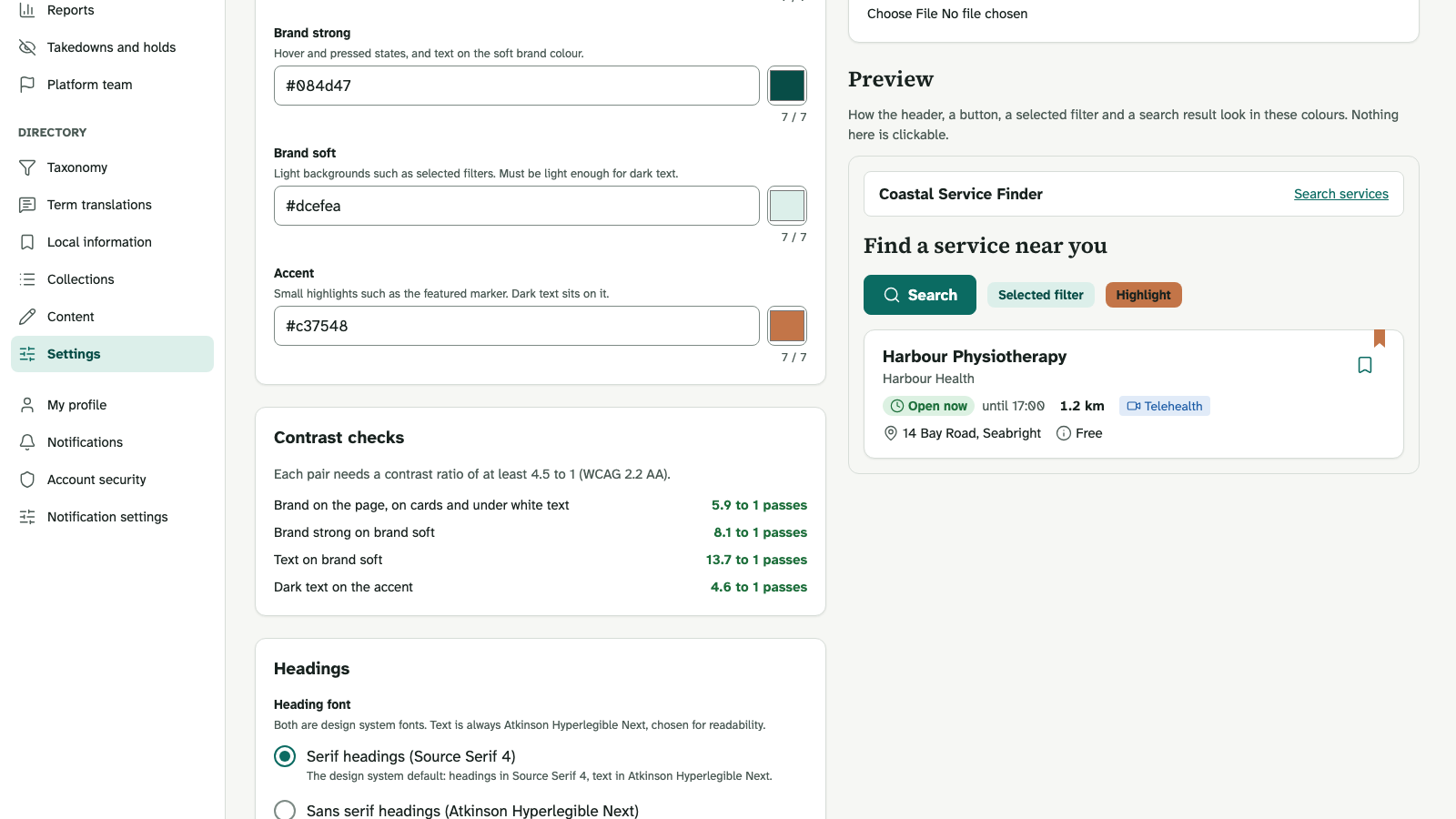Image resolution: width=1456 pixels, height=819 pixels.
Task: Click the Harbour Physiotherapy heading
Action: click(975, 357)
